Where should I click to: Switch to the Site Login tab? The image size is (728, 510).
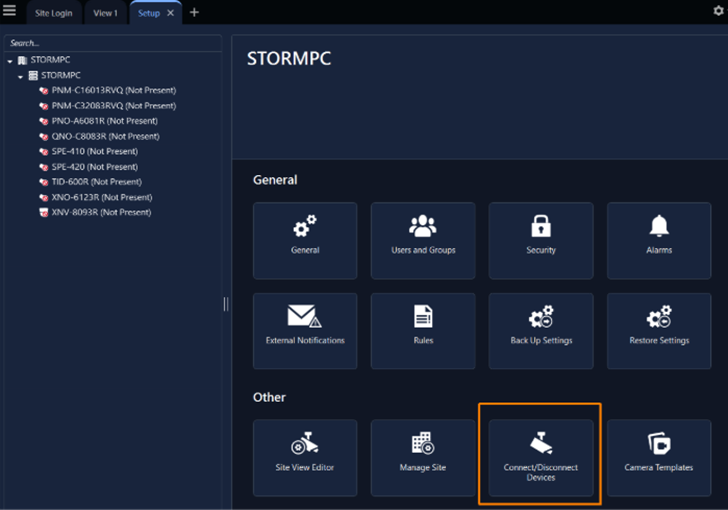point(55,13)
